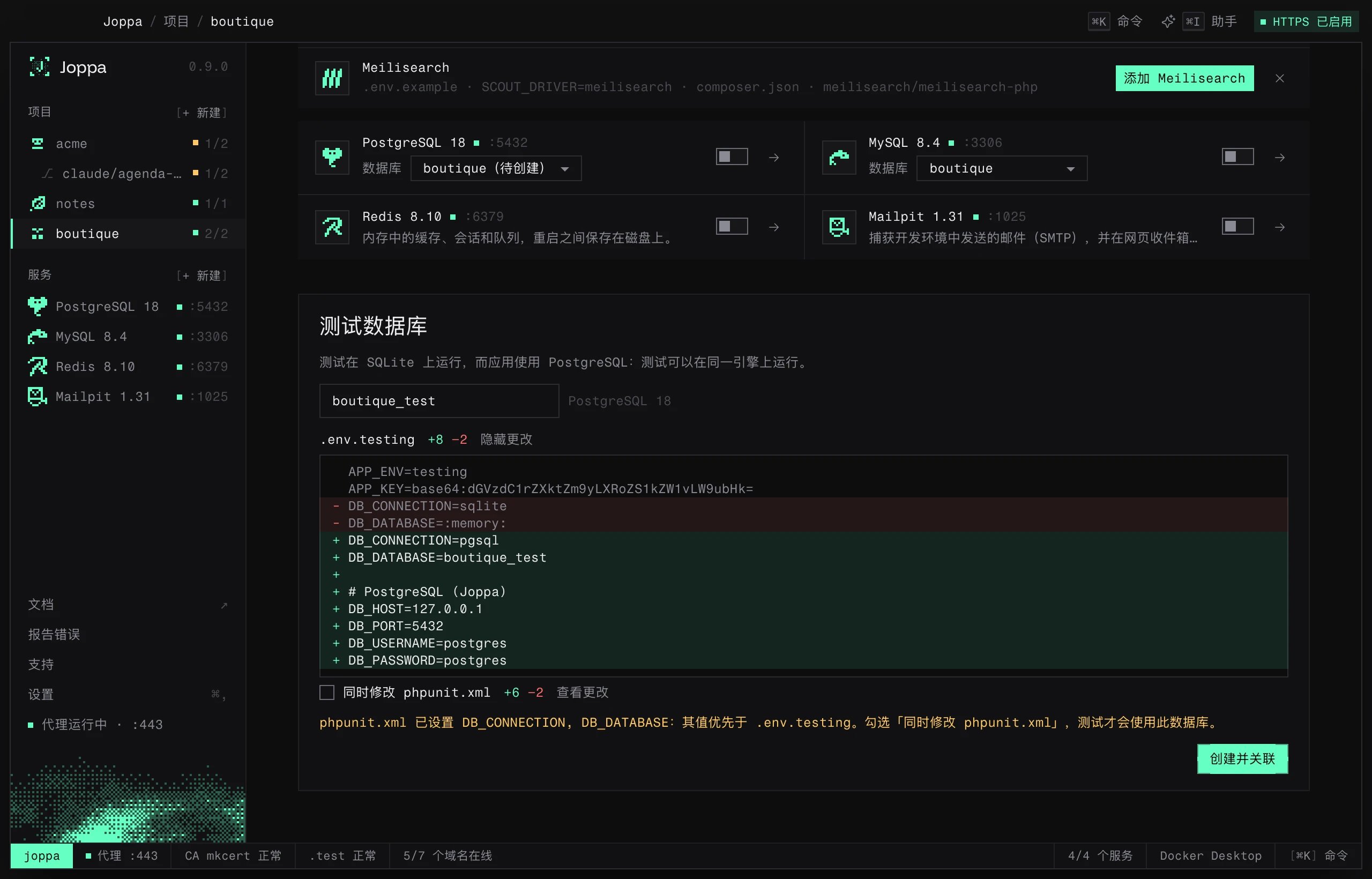
Task: Check the 同时修改 phpunit.xml checkbox
Action: click(327, 692)
